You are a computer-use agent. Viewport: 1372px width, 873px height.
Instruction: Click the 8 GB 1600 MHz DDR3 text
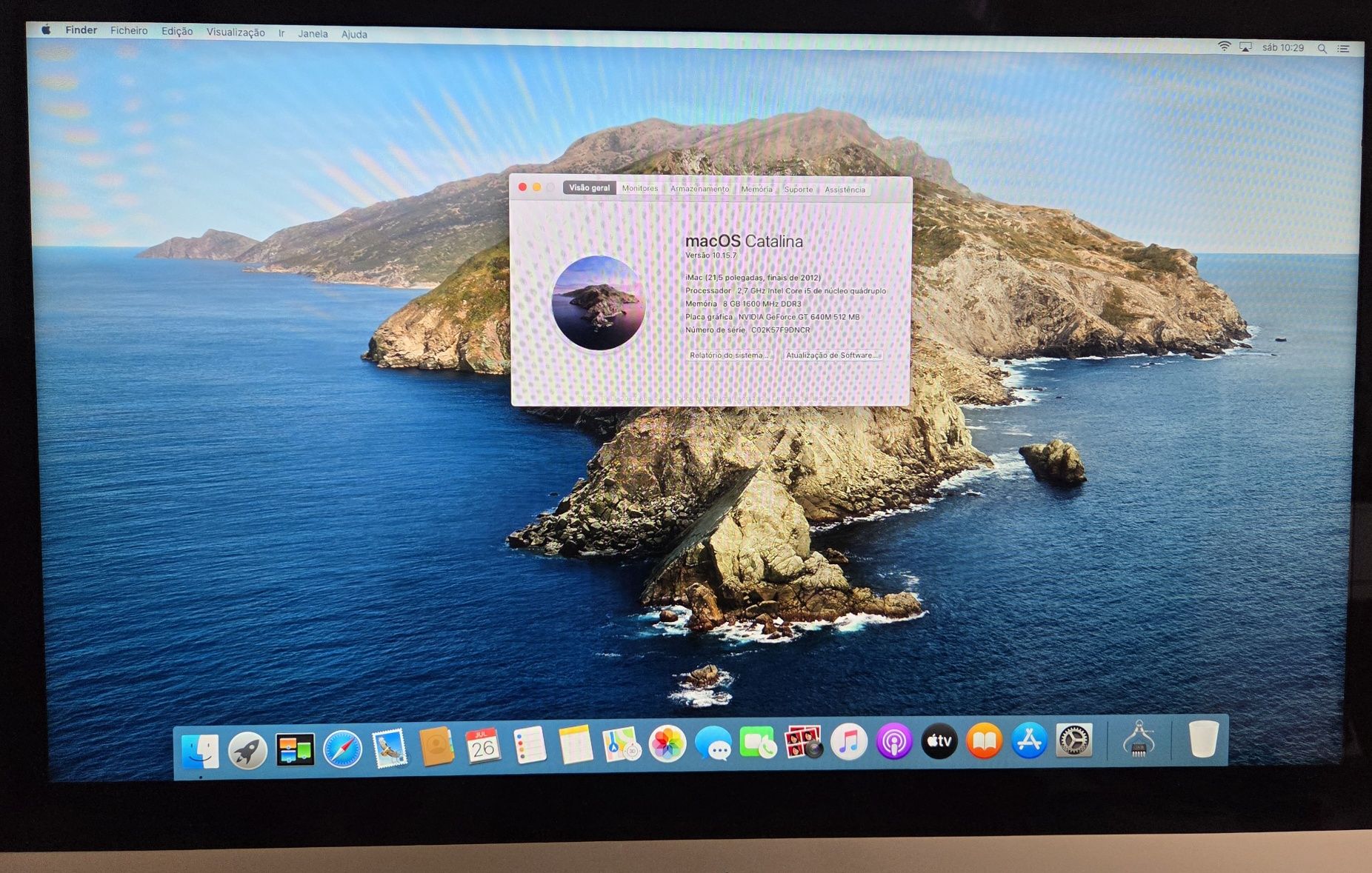[762, 304]
